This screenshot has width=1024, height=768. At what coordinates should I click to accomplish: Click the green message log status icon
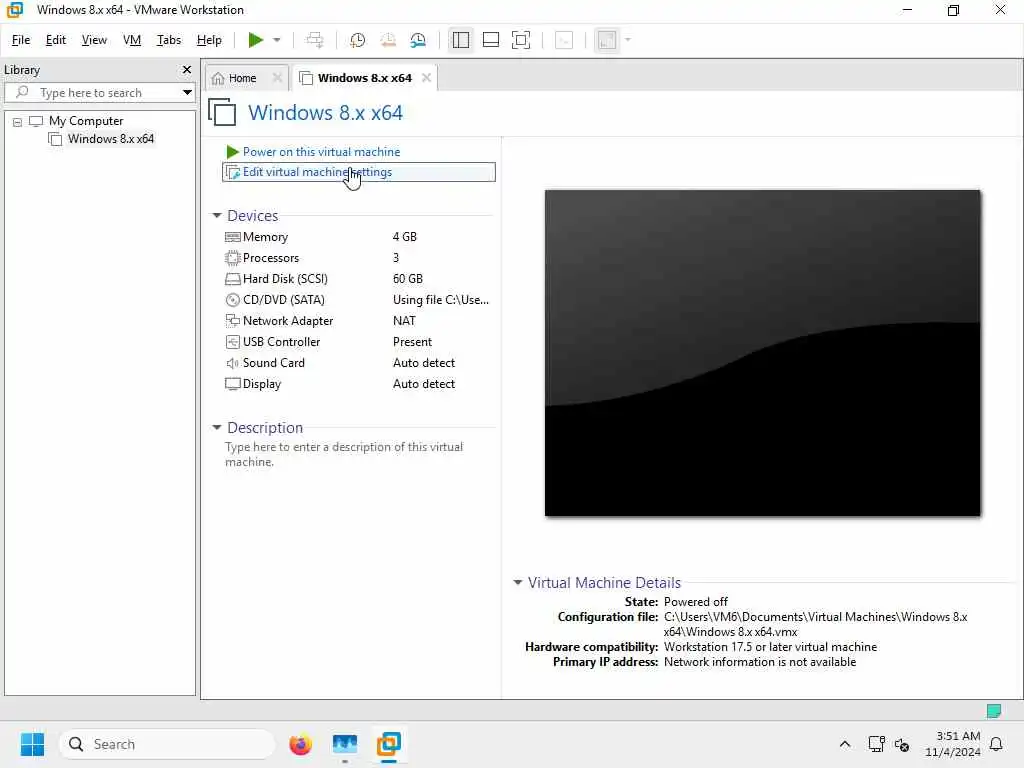(x=994, y=711)
